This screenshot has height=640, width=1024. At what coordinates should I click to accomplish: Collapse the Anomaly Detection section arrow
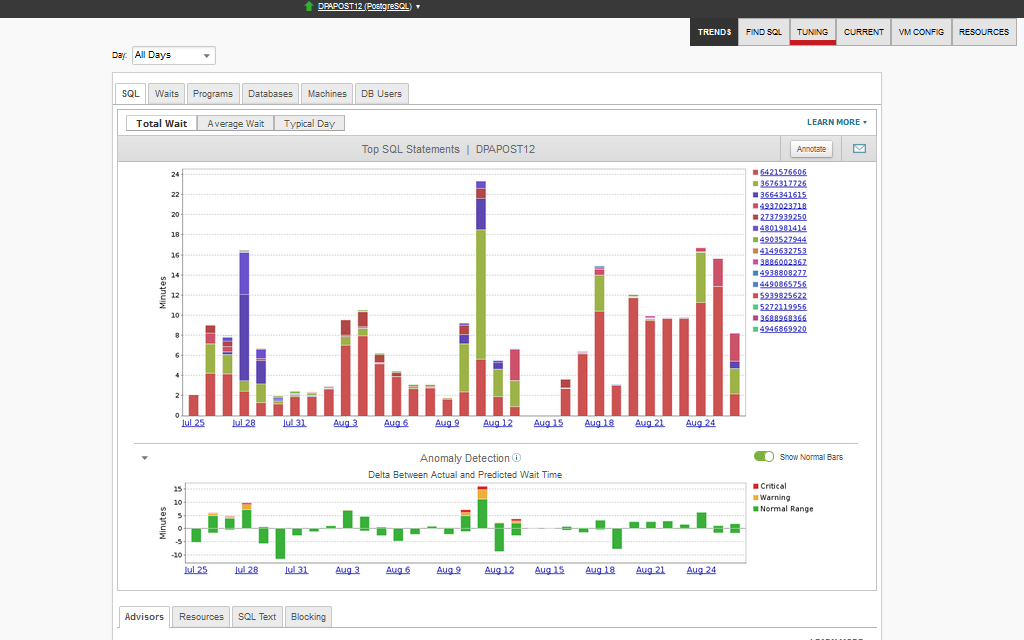(x=144, y=458)
